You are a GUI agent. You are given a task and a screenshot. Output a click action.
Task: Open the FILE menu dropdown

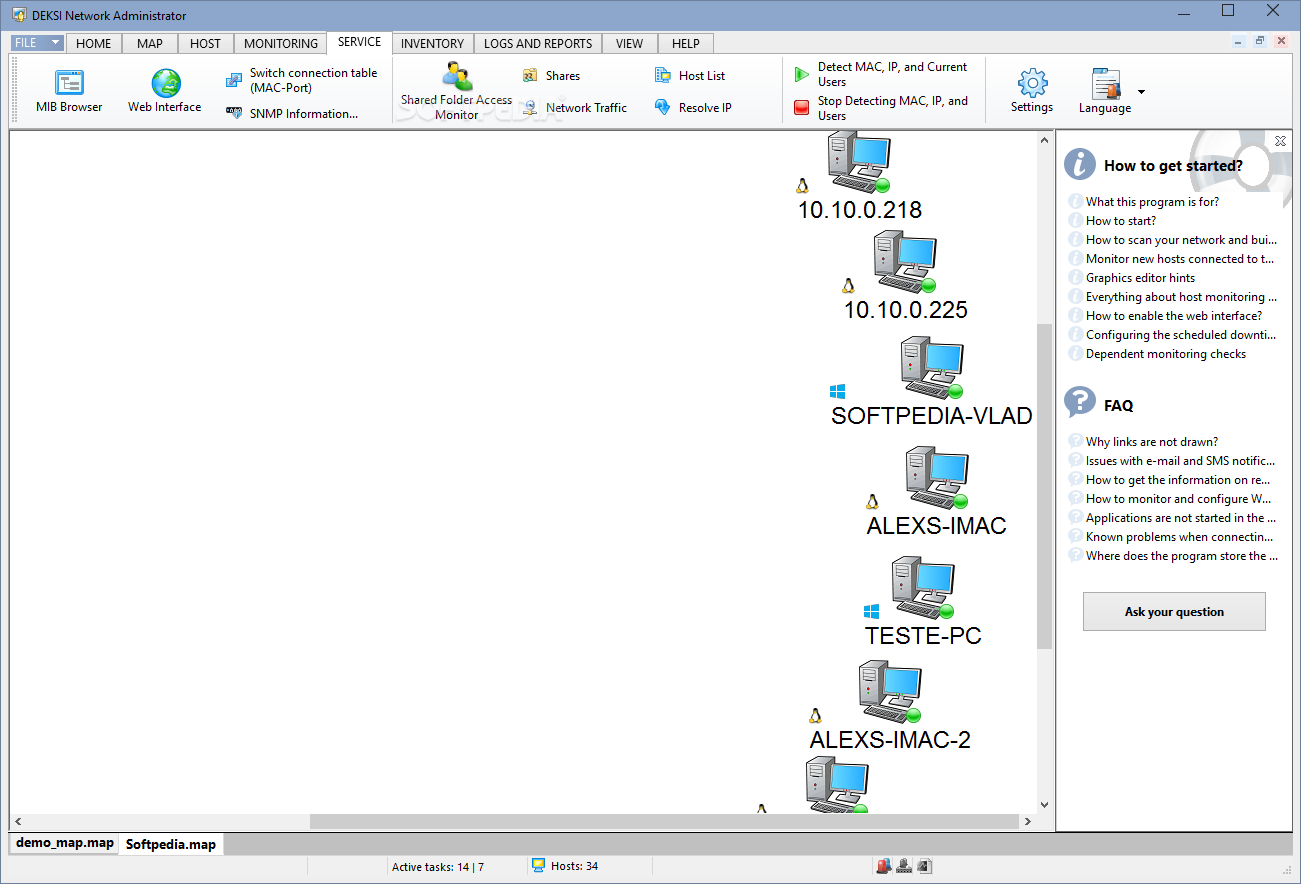pyautogui.click(x=38, y=43)
